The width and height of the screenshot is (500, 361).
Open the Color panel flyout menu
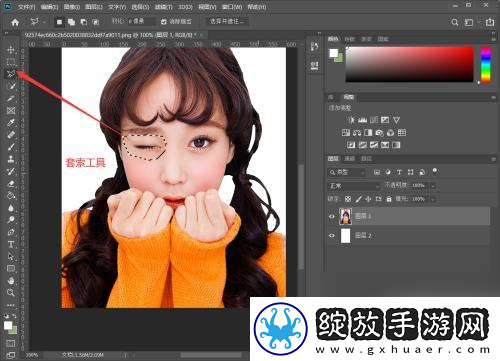click(493, 39)
